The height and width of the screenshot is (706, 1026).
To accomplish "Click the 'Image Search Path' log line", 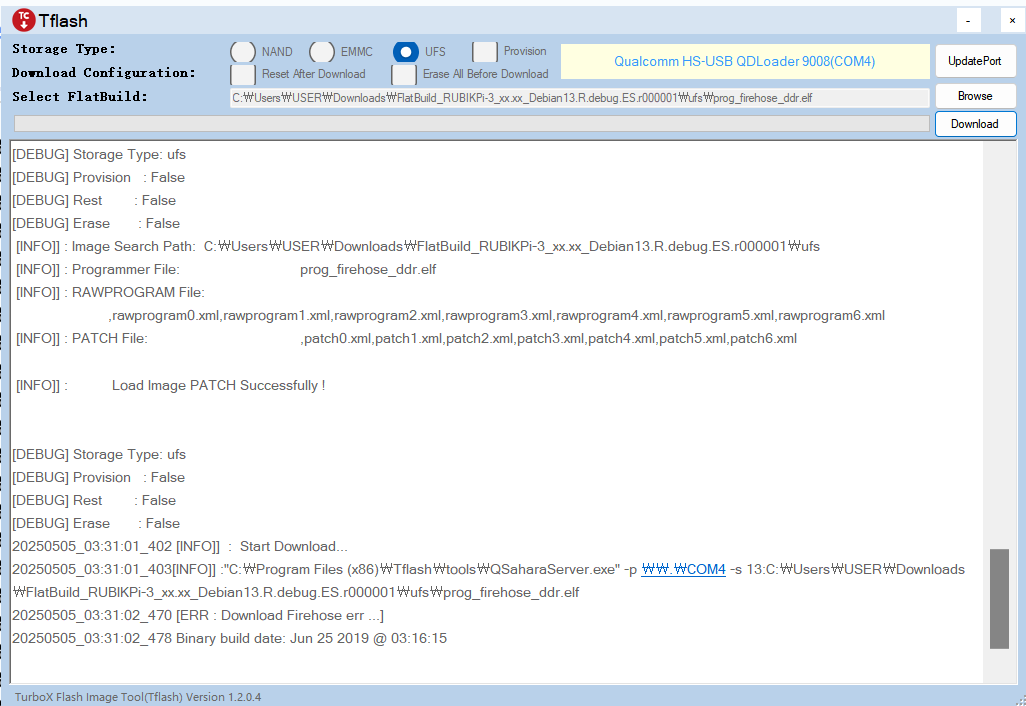I will pos(418,247).
